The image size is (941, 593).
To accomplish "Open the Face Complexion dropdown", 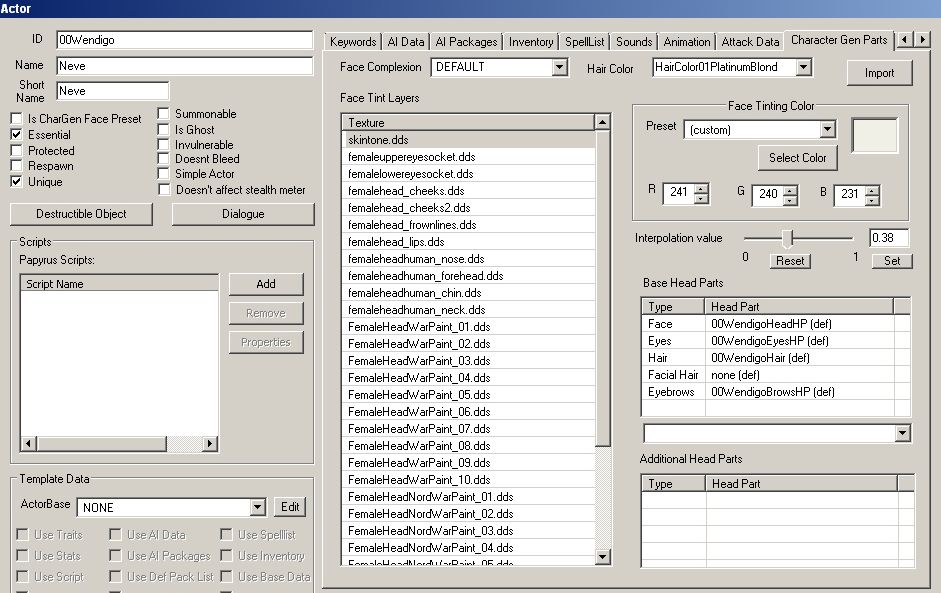I will pos(559,68).
